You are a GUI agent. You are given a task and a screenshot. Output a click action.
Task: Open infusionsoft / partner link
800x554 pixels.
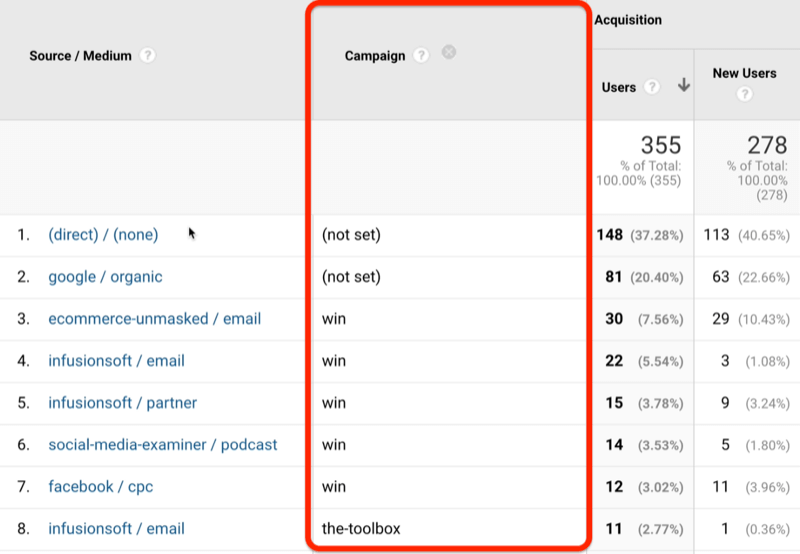(x=122, y=403)
